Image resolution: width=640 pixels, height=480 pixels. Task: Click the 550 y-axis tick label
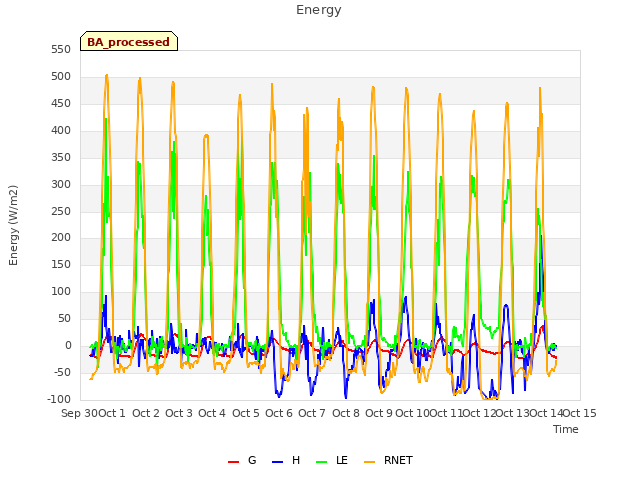(61, 50)
